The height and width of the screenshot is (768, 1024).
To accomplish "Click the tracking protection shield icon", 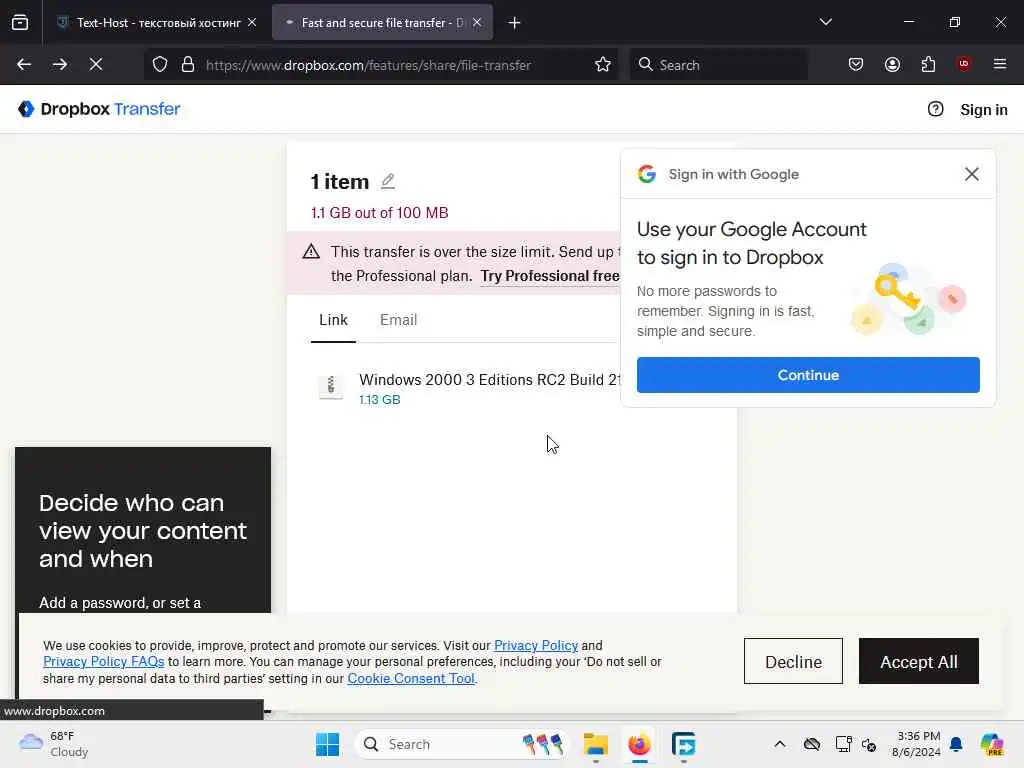I will pos(160,64).
